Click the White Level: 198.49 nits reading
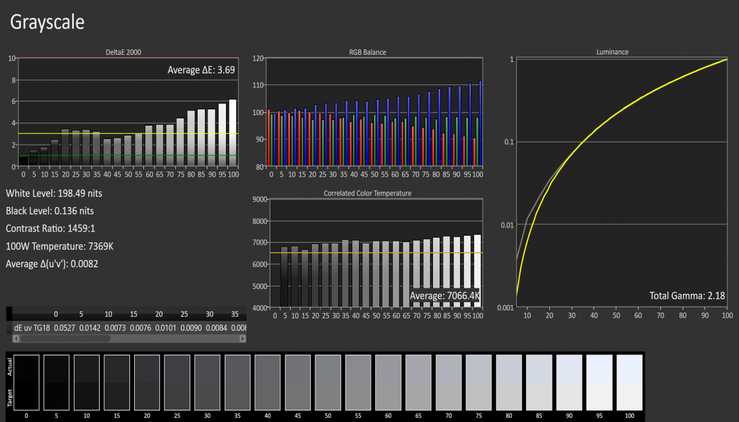The width and height of the screenshot is (739, 422). (x=54, y=193)
